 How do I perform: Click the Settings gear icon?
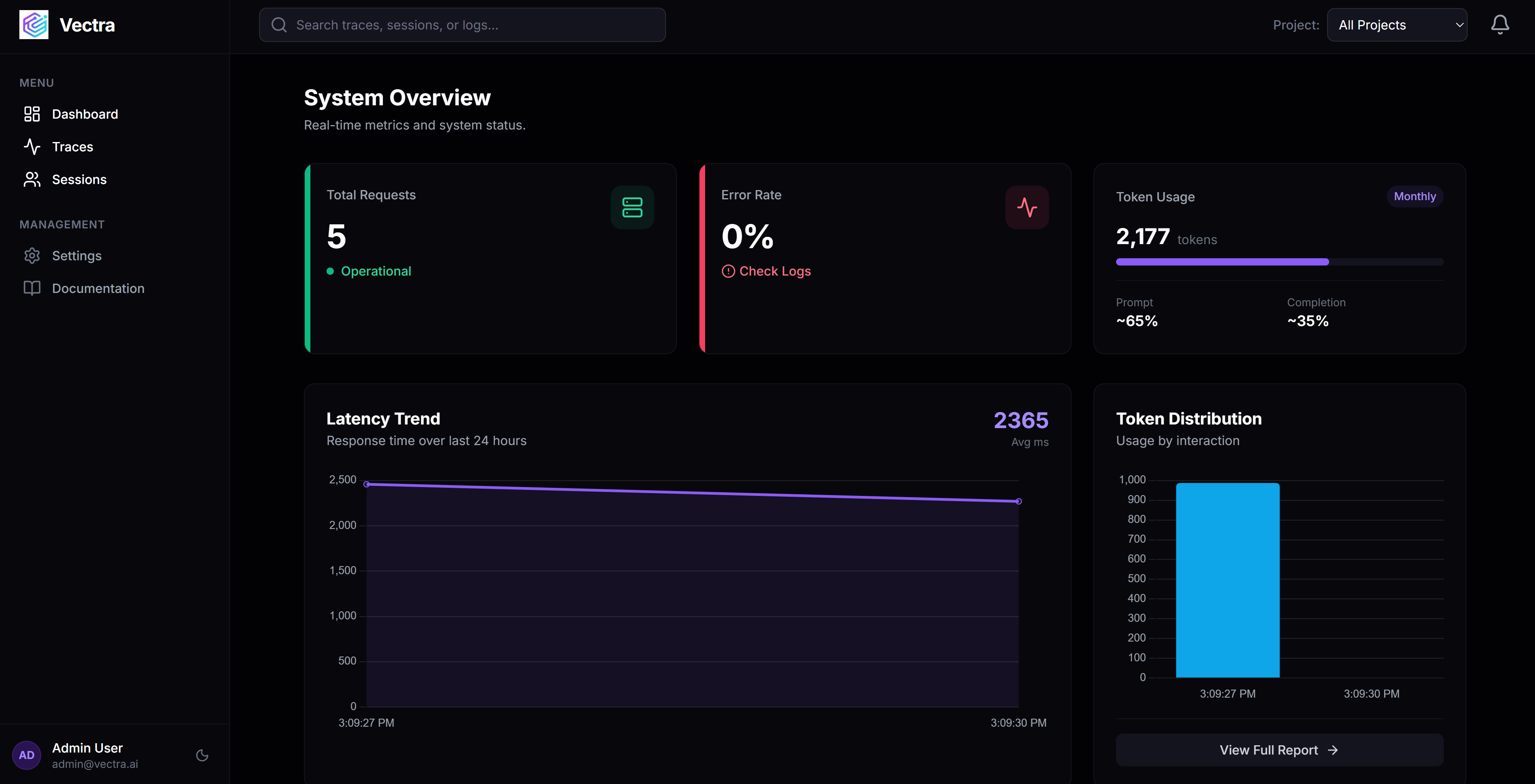click(32, 255)
